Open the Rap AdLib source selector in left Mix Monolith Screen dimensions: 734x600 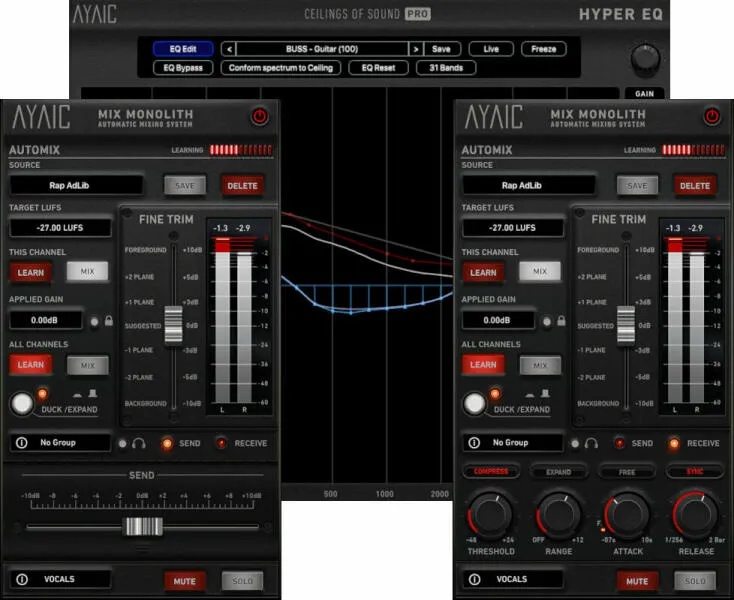coord(76,185)
